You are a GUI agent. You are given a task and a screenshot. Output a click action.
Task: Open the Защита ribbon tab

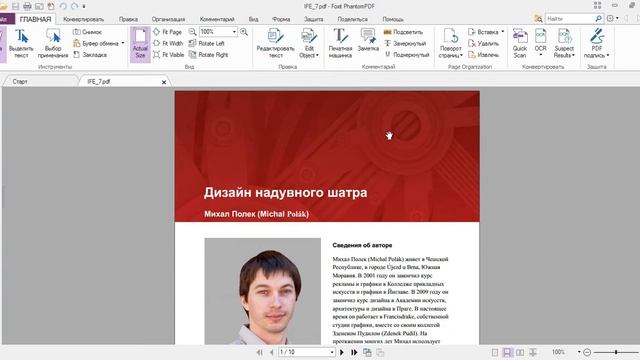[313, 19]
